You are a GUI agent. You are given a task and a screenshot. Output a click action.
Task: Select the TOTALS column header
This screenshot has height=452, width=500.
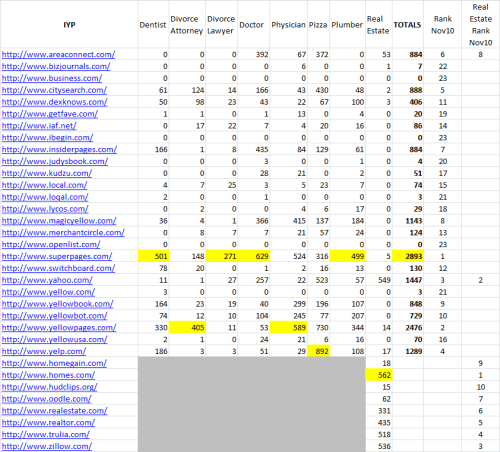click(x=407, y=25)
